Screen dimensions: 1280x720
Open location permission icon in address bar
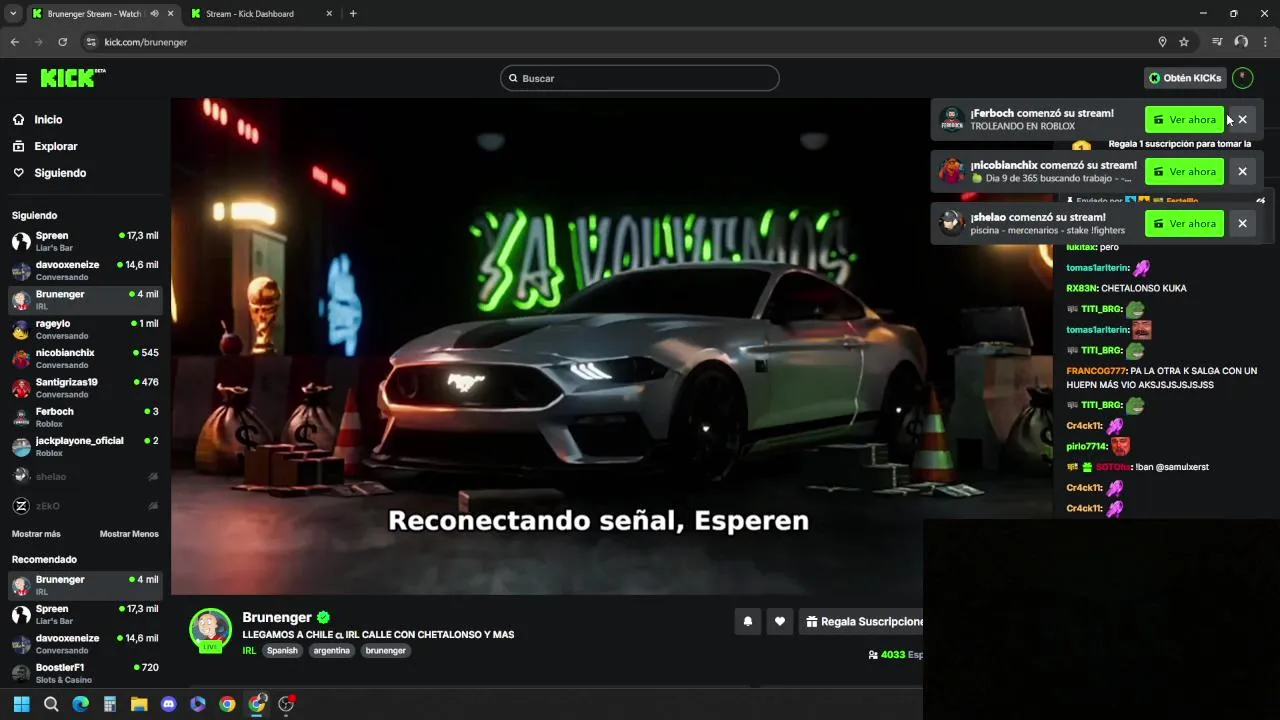tap(1162, 42)
